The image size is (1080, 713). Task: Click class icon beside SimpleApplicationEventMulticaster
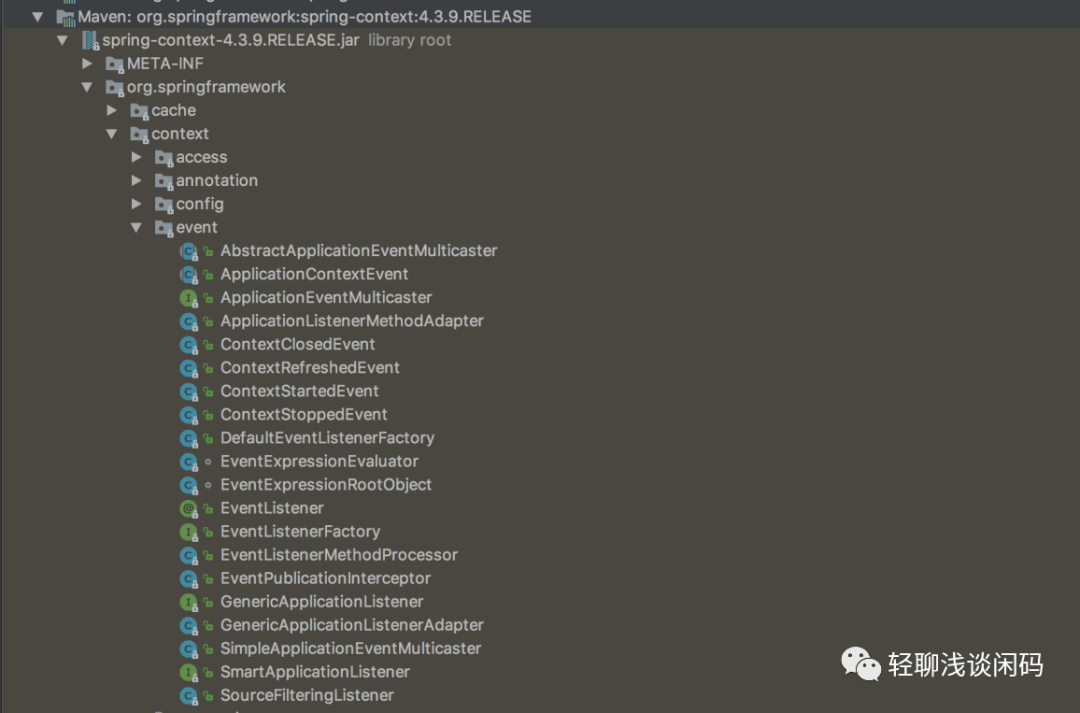(189, 650)
